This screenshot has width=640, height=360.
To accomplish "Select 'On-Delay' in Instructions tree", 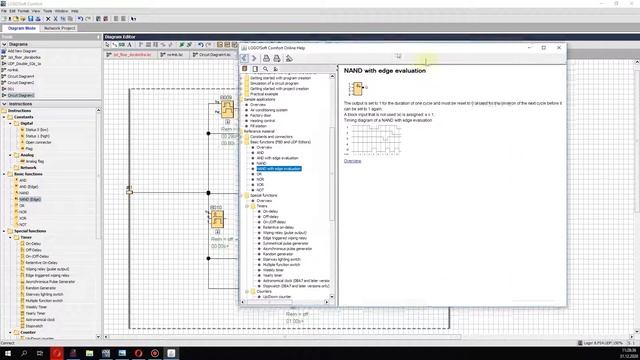I will pos(33,244).
